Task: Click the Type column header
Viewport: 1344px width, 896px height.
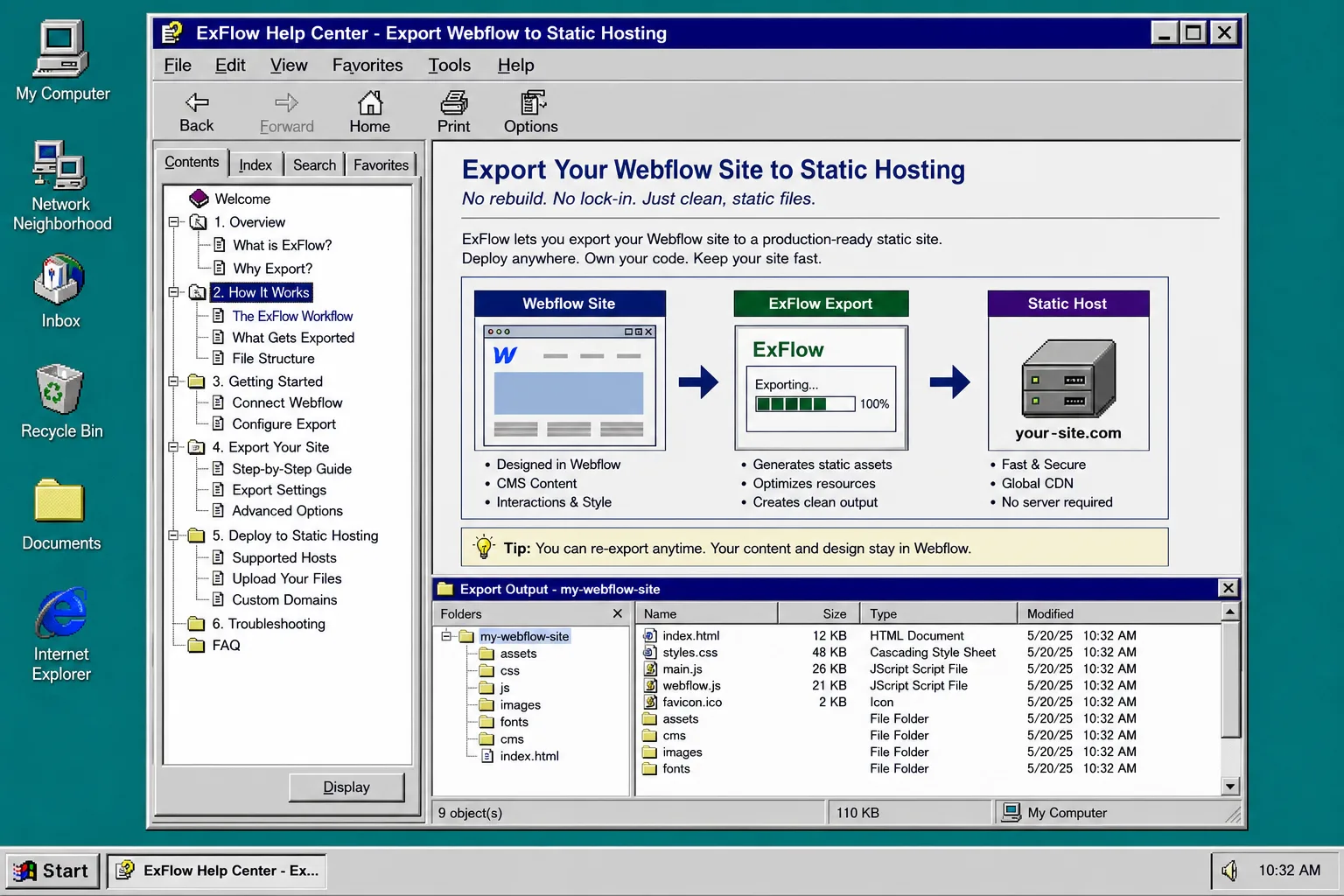Action: click(x=939, y=613)
